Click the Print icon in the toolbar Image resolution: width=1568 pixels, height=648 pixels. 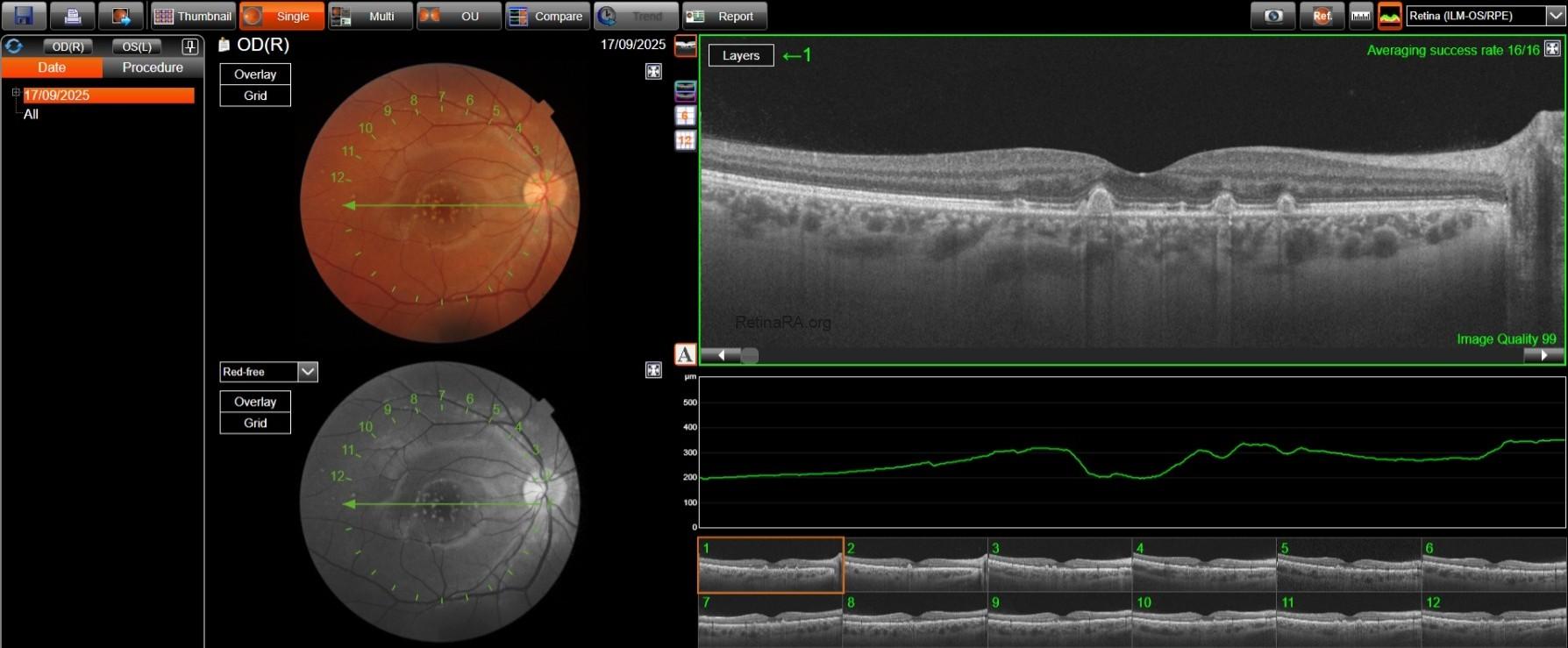coord(73,16)
